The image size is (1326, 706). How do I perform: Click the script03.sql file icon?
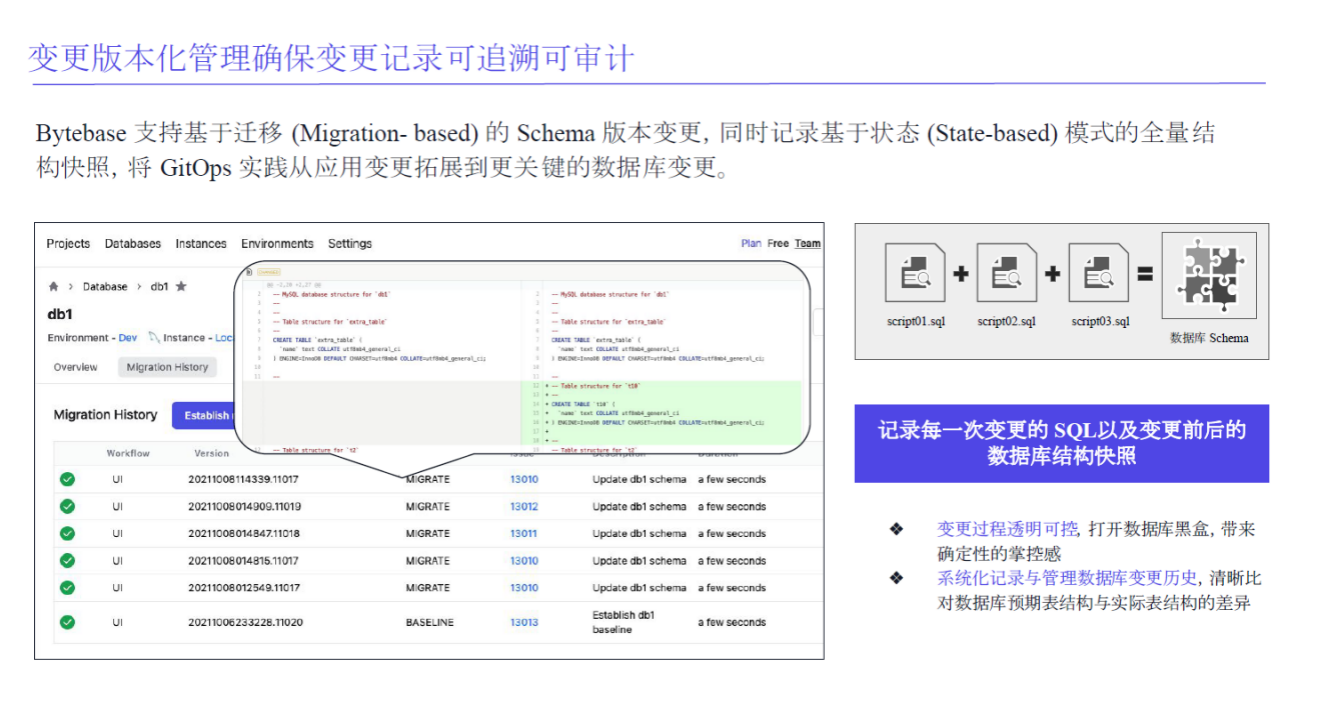coord(1099,273)
